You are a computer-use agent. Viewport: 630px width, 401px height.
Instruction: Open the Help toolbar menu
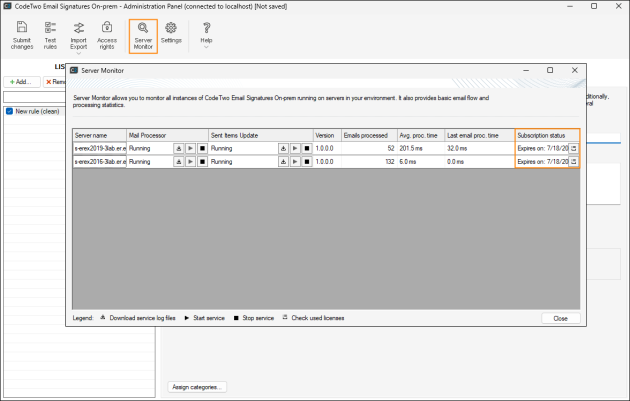point(206,35)
